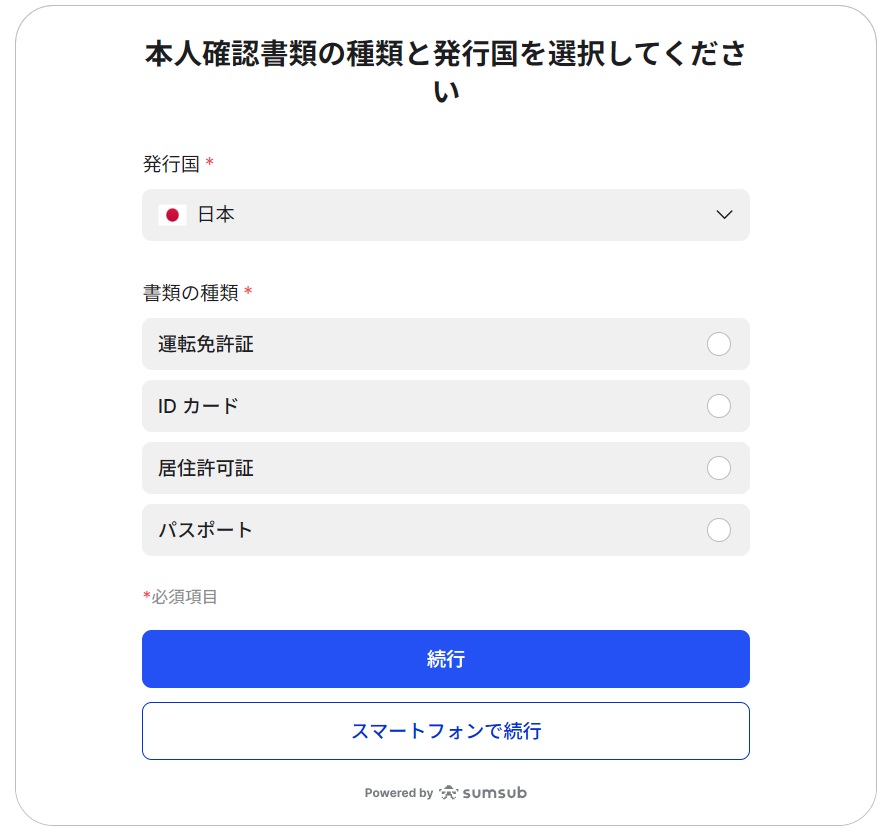Select the 運転免許証 radio button
The width and height of the screenshot is (892, 838).
(x=718, y=344)
